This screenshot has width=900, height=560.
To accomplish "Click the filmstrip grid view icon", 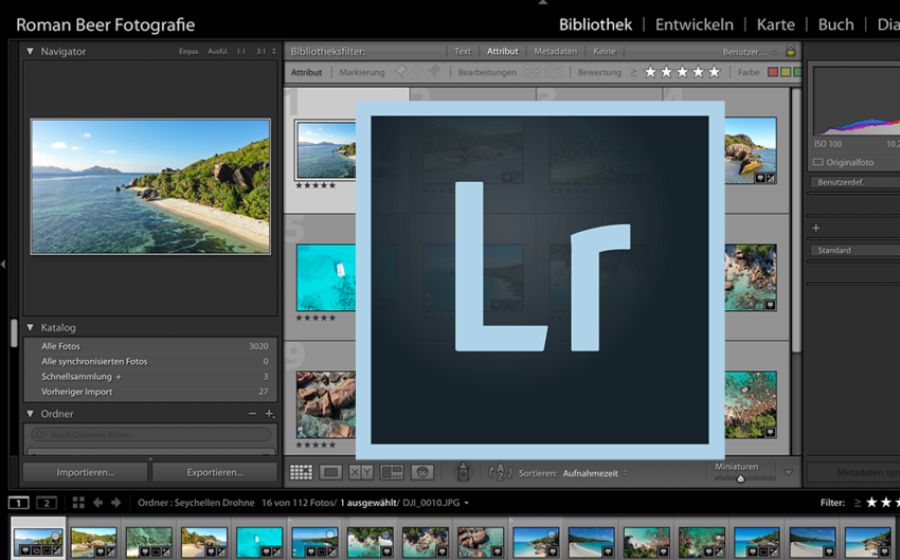I will [79, 503].
